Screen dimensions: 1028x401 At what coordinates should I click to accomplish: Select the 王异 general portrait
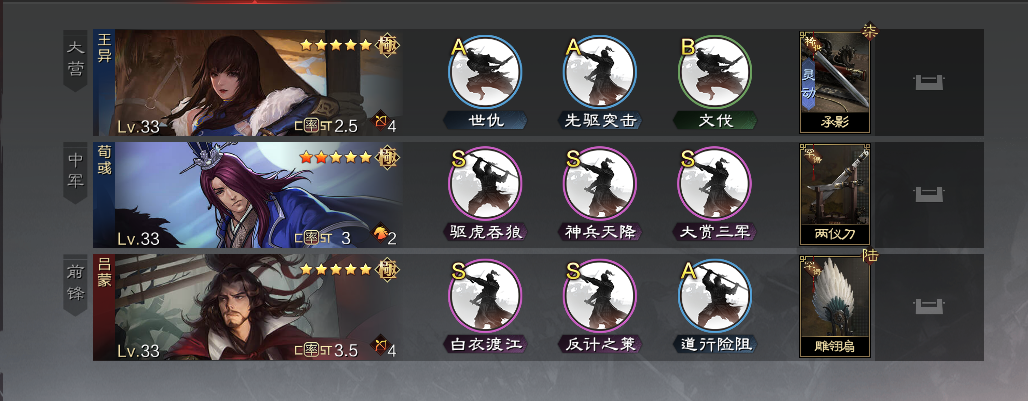248,83
